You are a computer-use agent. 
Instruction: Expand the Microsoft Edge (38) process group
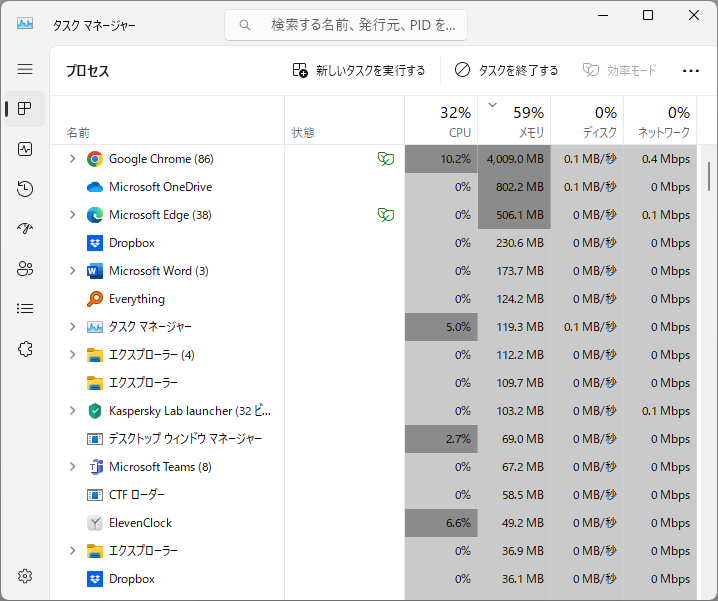[x=72, y=215]
